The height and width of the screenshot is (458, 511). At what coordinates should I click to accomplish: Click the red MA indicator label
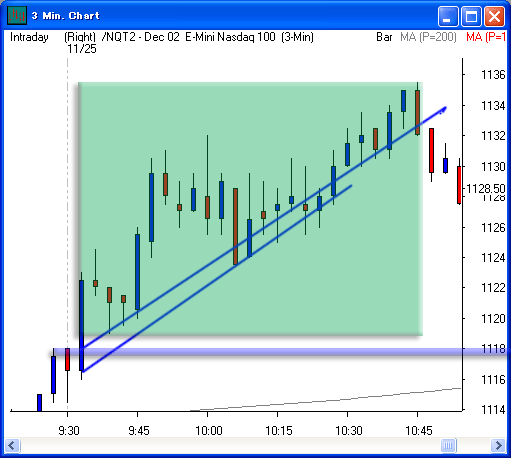486,37
